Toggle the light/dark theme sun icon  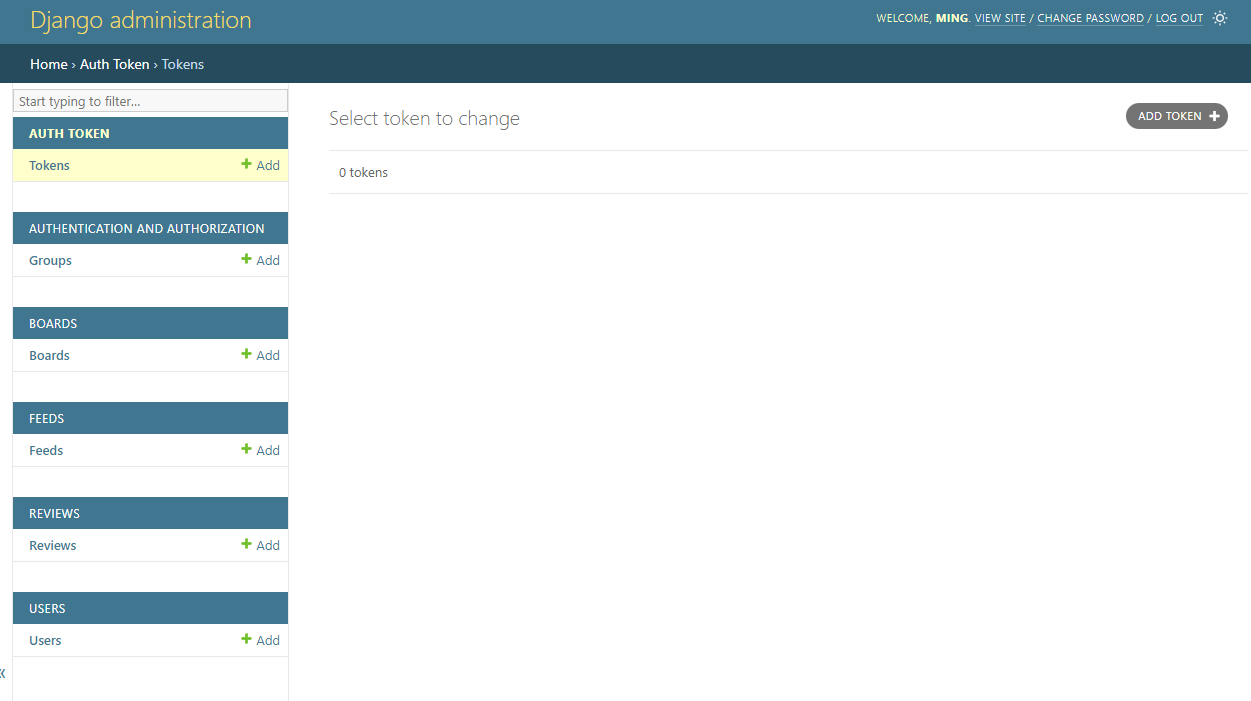pyautogui.click(x=1219, y=17)
